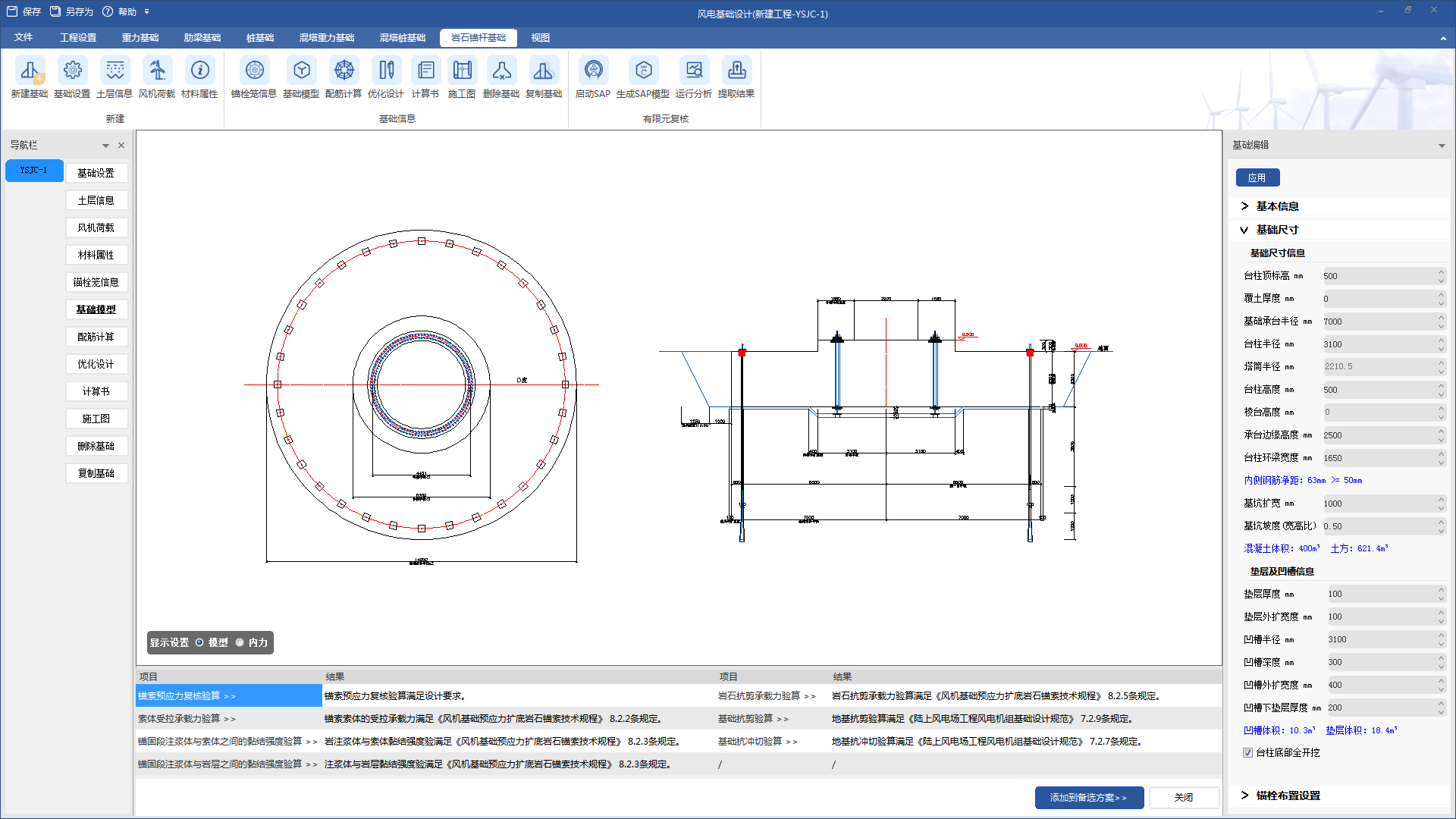Click the 提取结果 ribbon icon
1456x819 pixels.
(736, 72)
